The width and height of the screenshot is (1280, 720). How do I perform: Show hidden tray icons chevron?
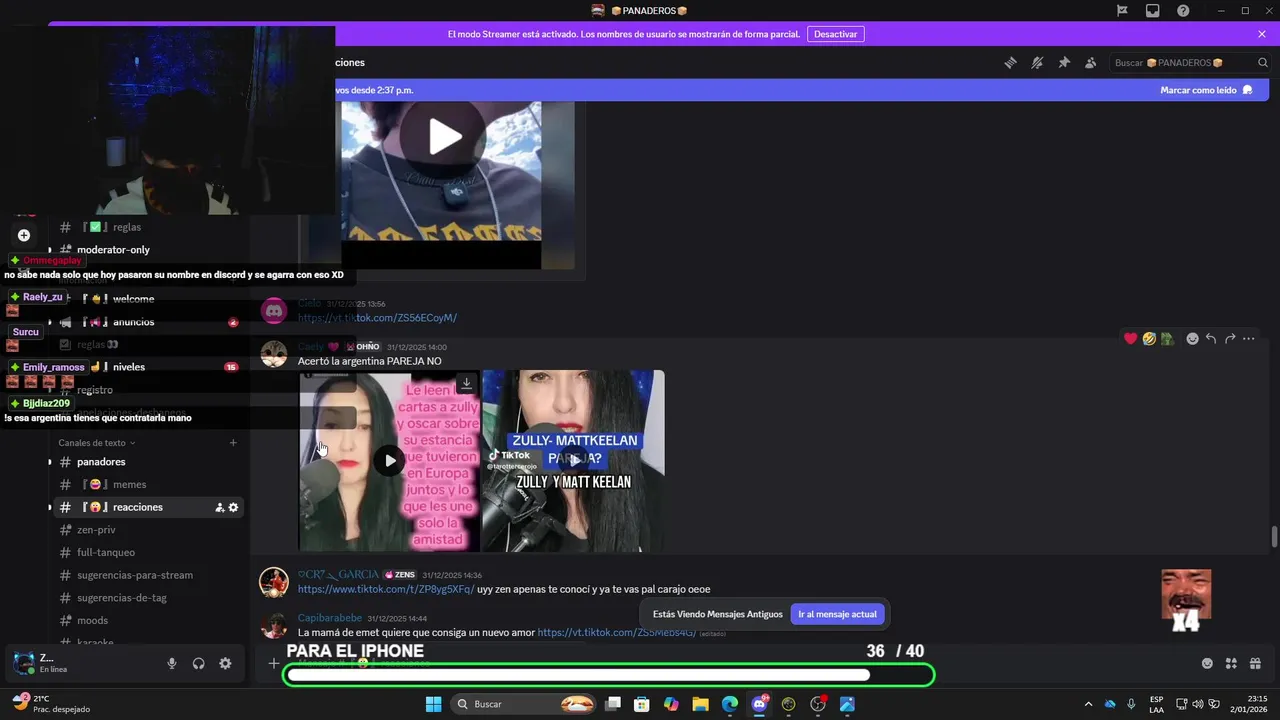point(1089,704)
